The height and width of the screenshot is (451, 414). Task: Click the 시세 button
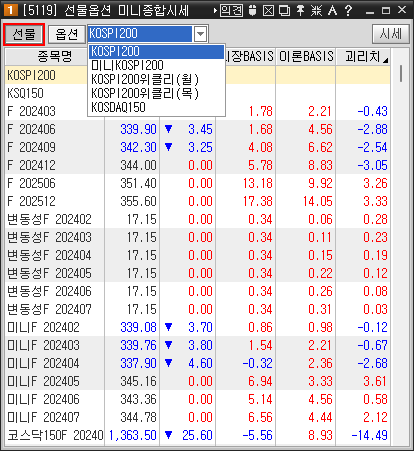point(391,34)
